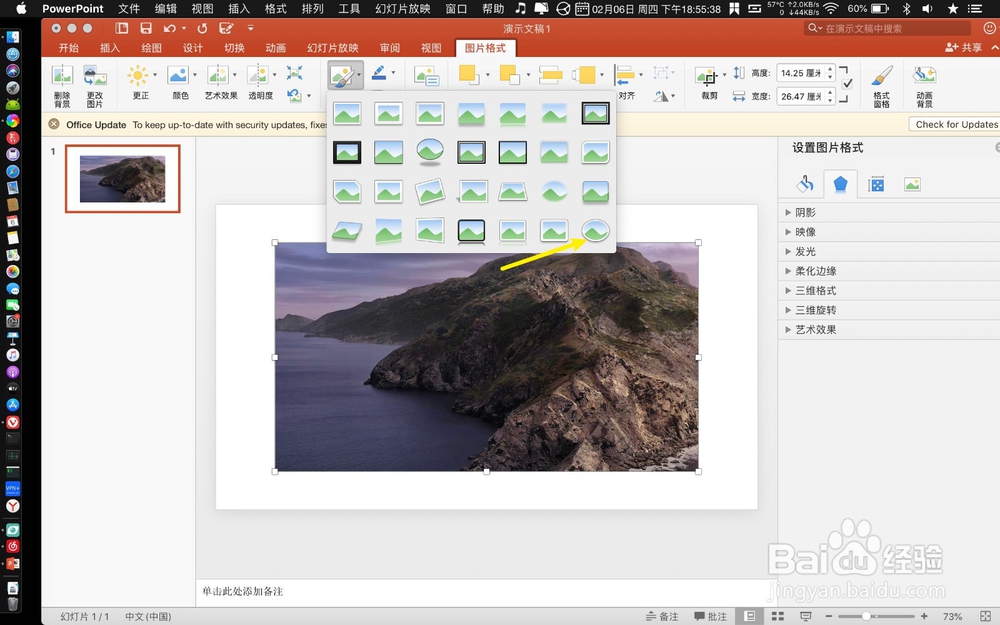Open the Selection Pane icon
1000x625 pixels.
point(550,75)
